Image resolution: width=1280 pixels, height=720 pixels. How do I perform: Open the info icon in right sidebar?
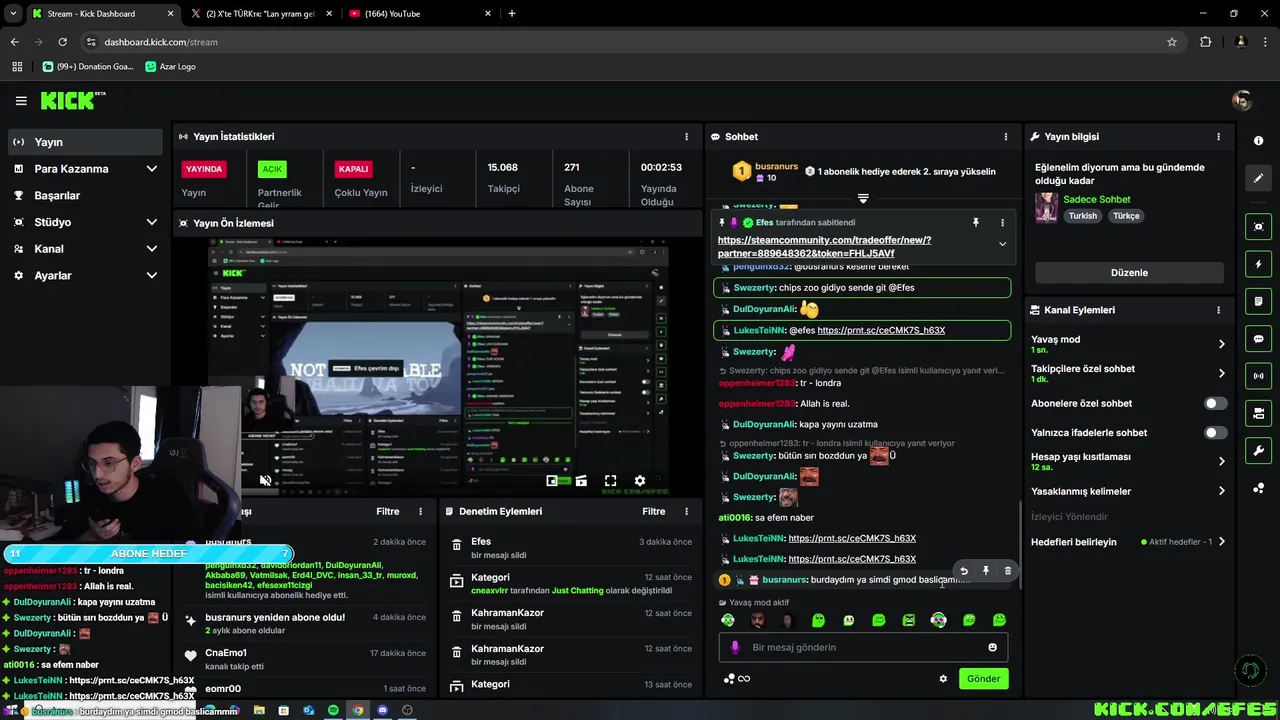pos(1258,141)
